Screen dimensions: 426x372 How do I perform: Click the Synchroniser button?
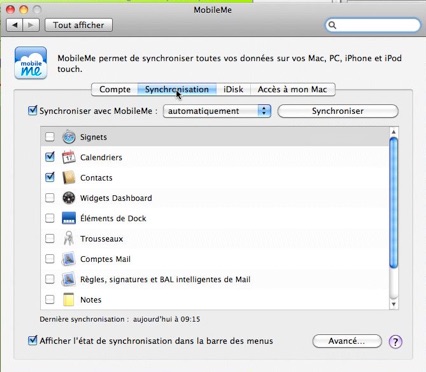[x=338, y=111]
